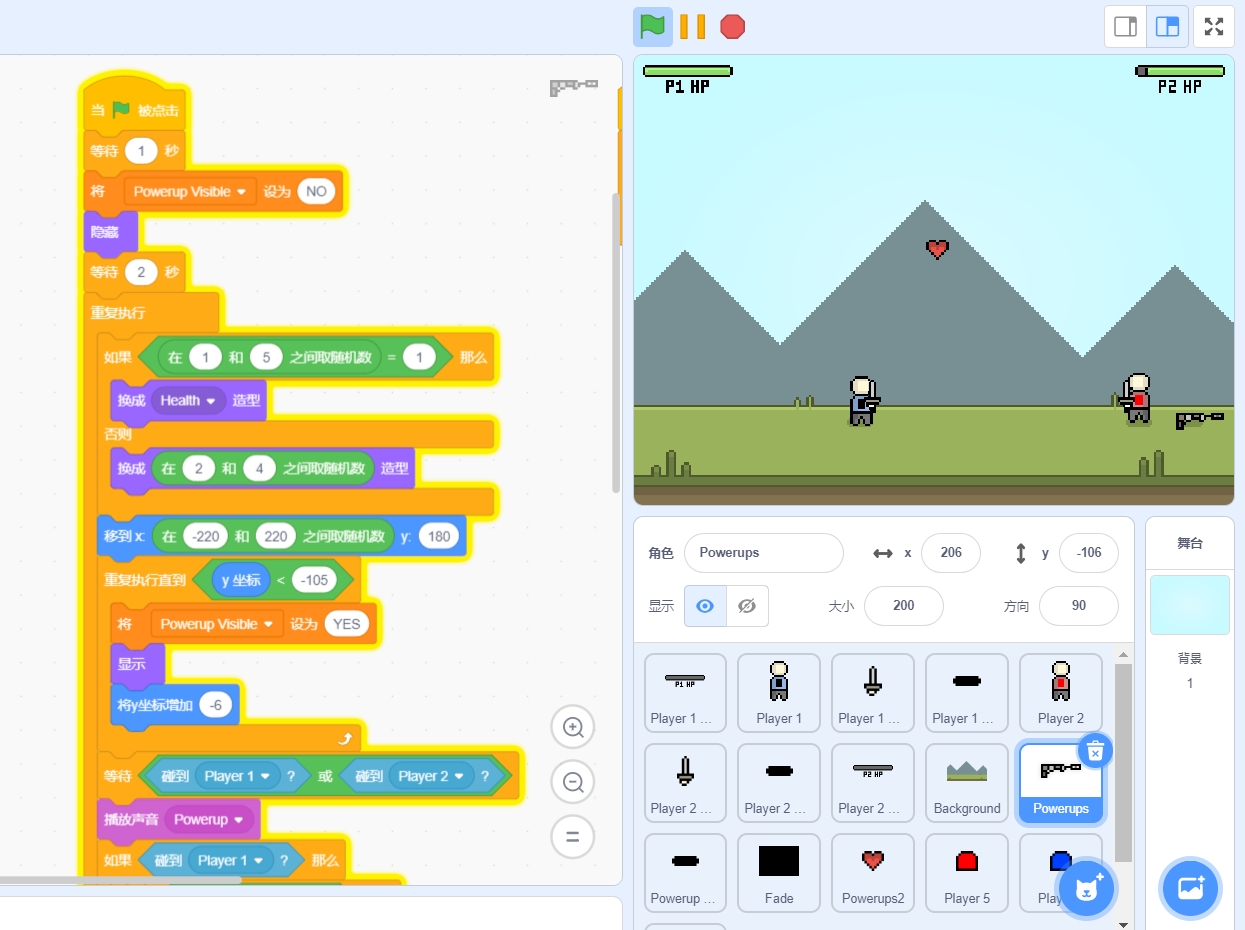Screen dimensions: 1245x930
Task: Open Player 1 dropdown in wait-until block
Action: point(237,776)
